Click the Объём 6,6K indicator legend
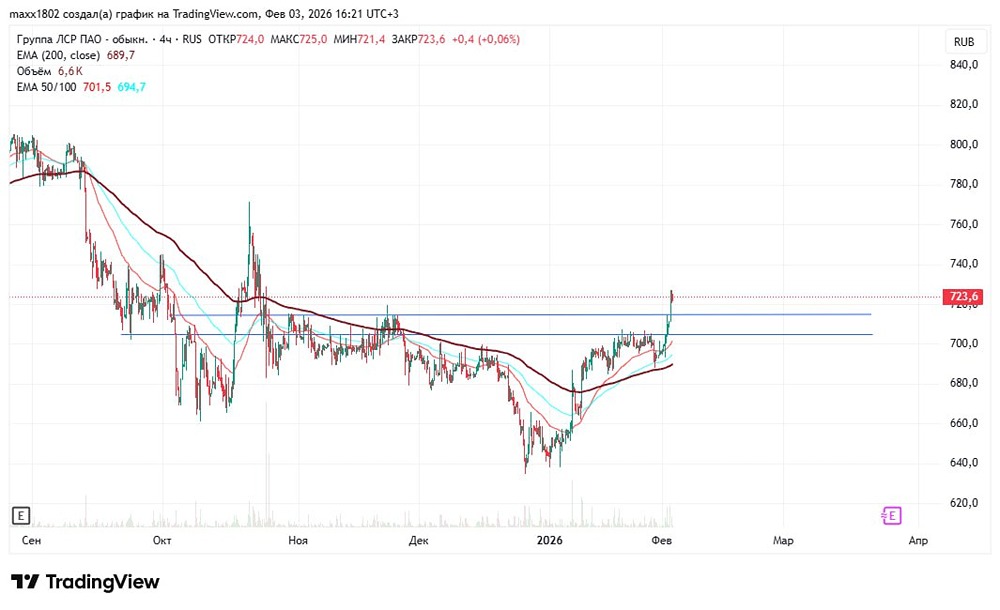 point(50,71)
